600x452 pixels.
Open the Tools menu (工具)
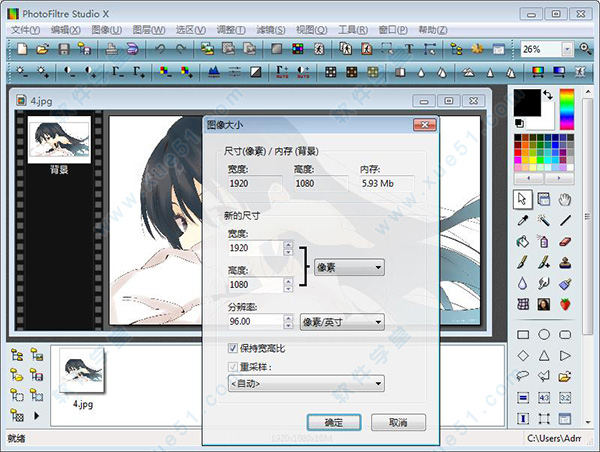(x=353, y=30)
